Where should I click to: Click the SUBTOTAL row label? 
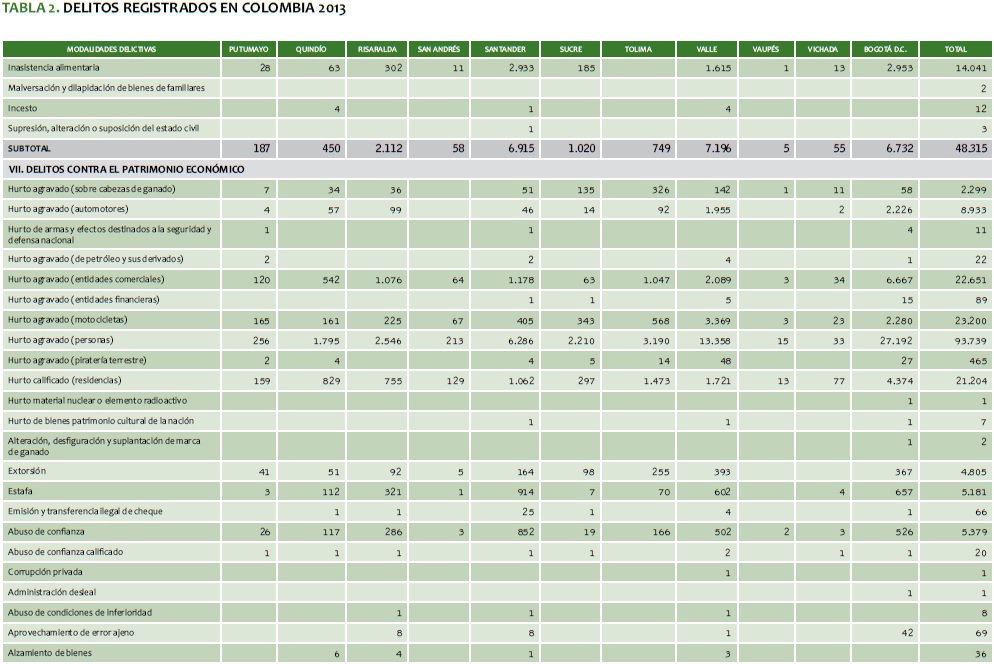pyautogui.click(x=29, y=148)
